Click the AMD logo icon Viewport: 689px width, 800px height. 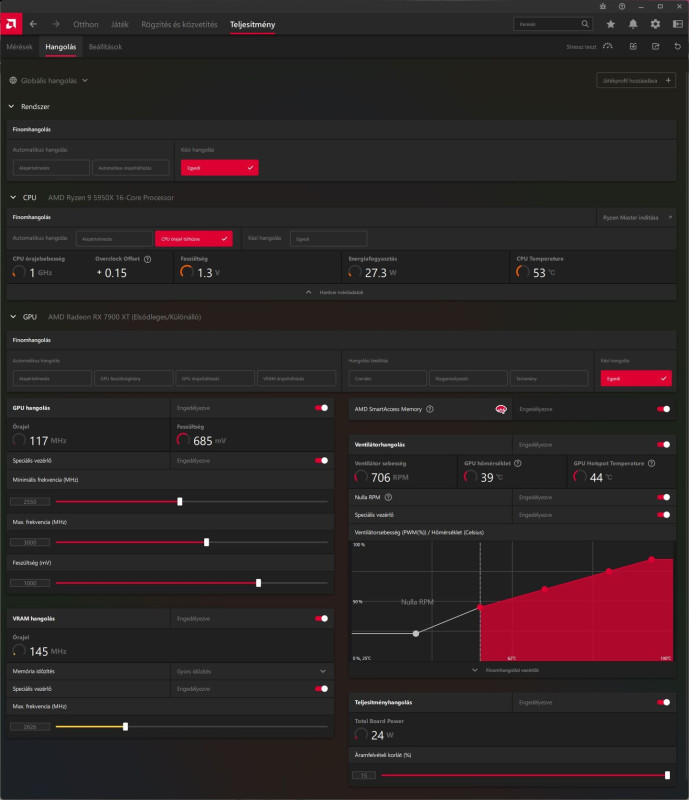11,24
